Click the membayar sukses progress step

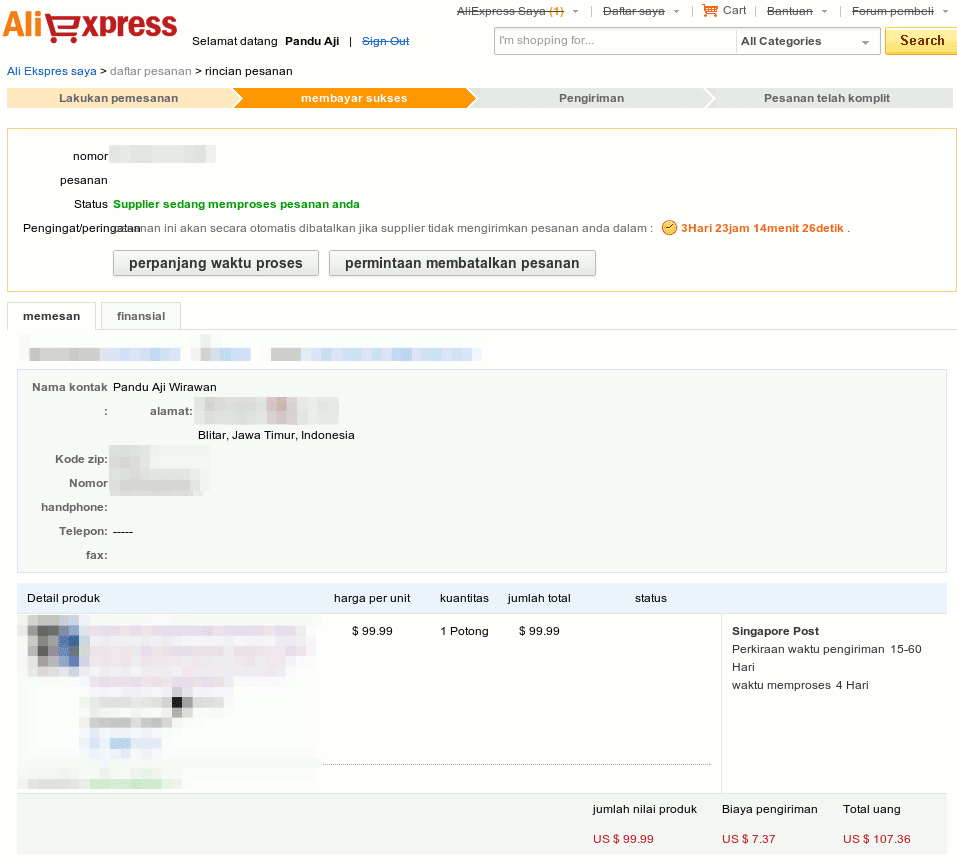point(354,98)
